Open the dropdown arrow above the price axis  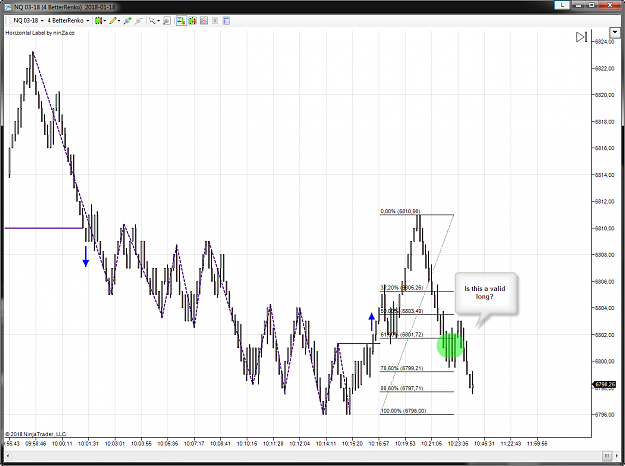[614, 32]
